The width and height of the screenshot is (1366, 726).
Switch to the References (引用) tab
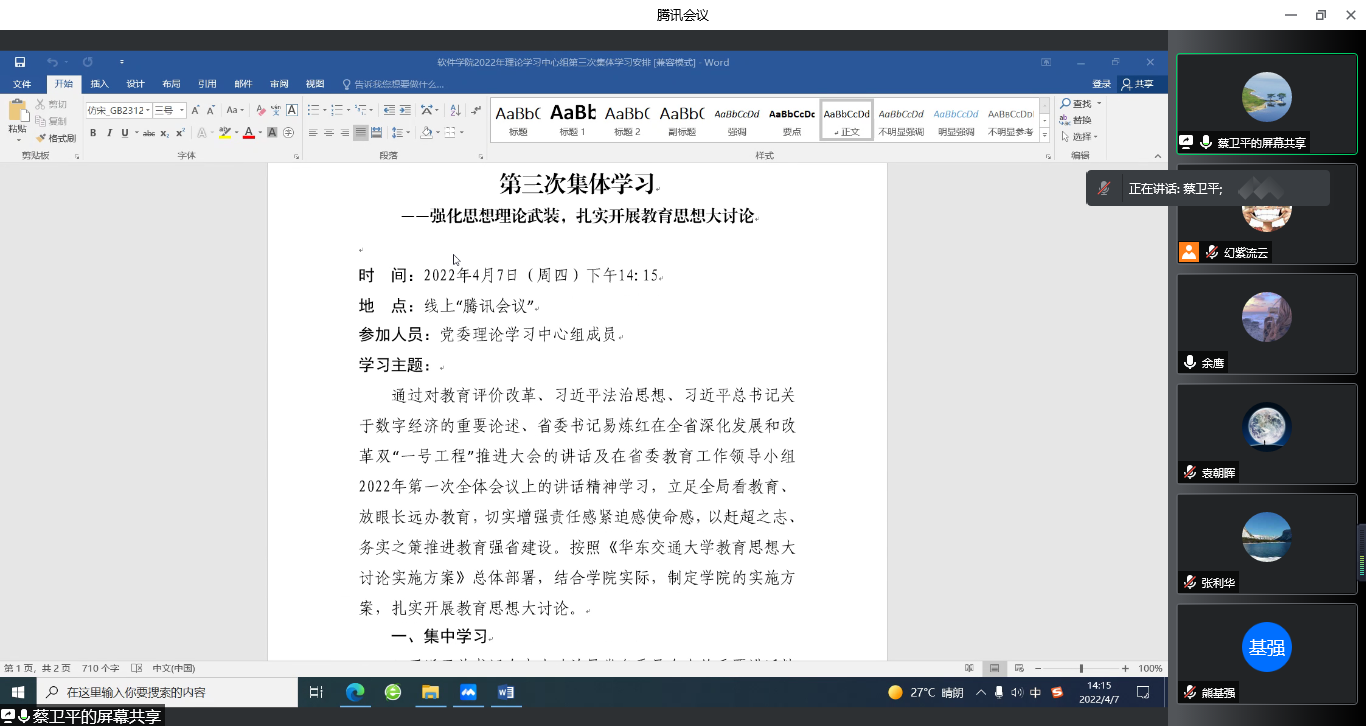click(x=207, y=84)
